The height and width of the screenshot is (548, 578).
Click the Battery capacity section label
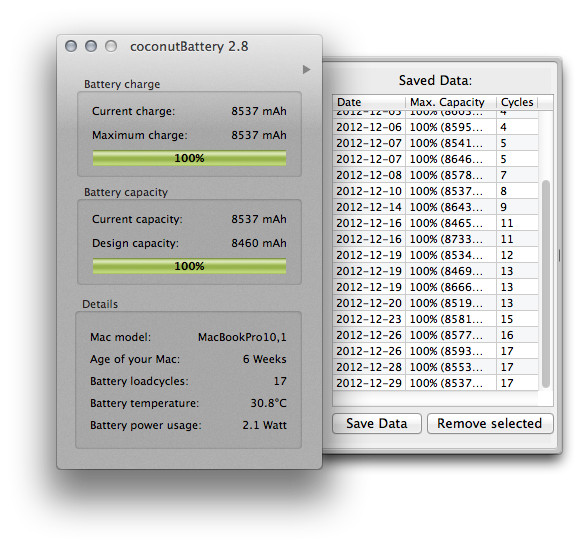[x=126, y=192]
